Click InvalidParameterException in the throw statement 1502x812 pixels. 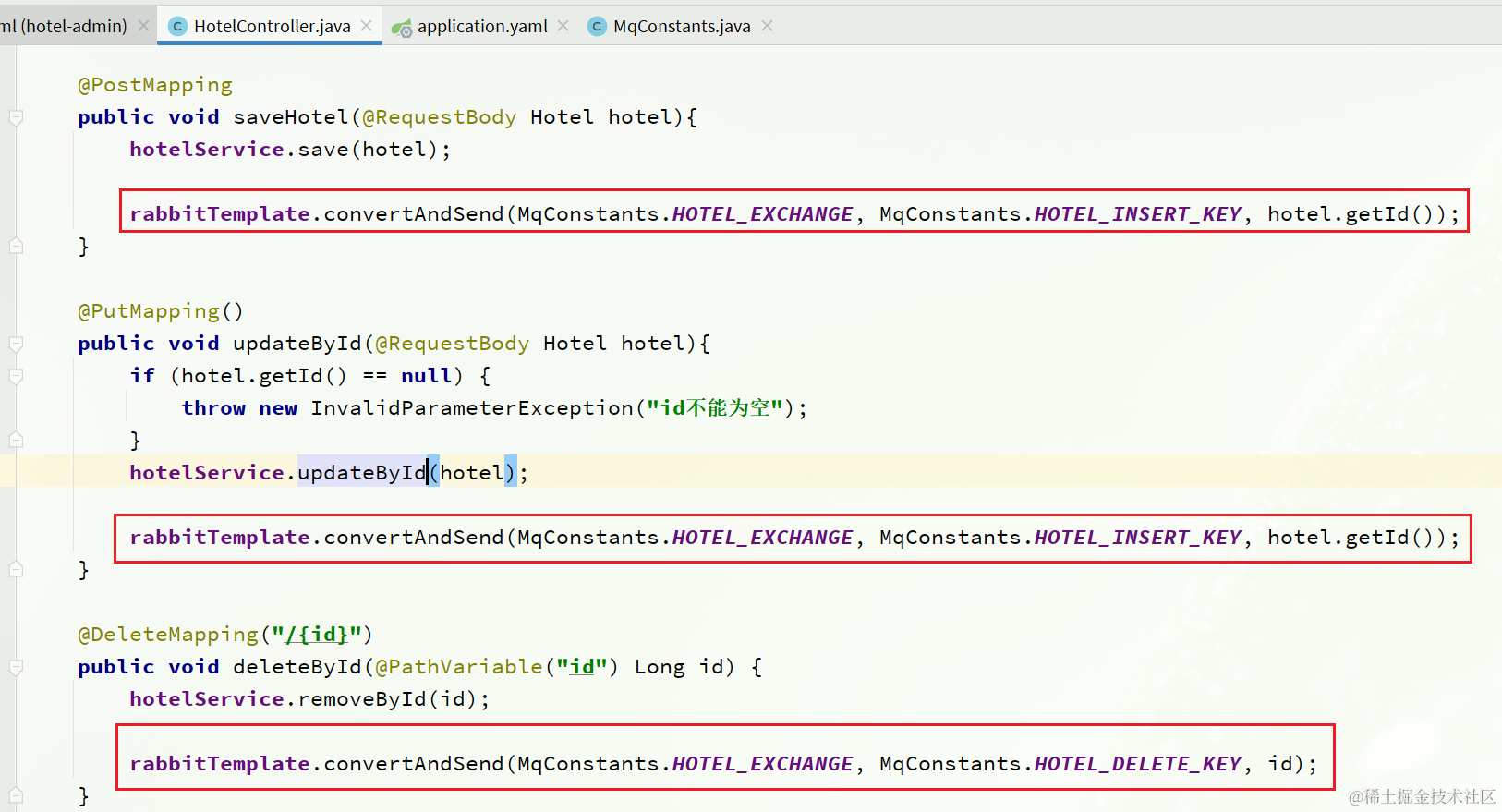coord(472,408)
